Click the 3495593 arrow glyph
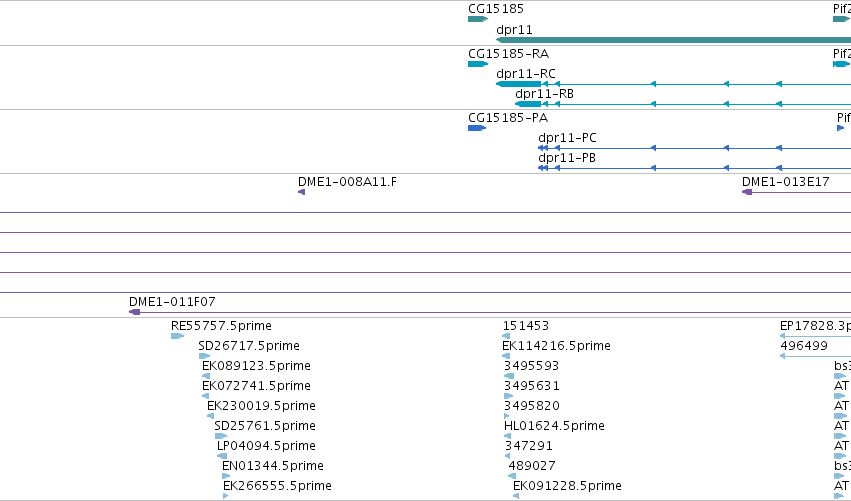This screenshot has width=851, height=501. (x=509, y=376)
